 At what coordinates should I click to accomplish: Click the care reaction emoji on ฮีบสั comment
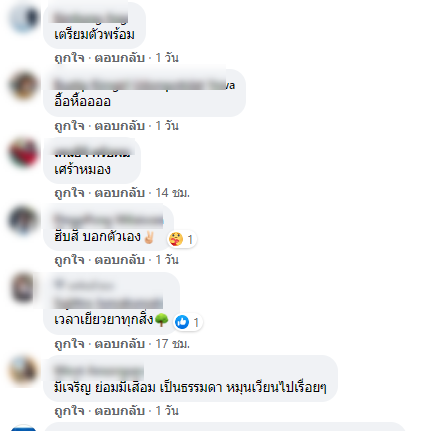[176, 239]
